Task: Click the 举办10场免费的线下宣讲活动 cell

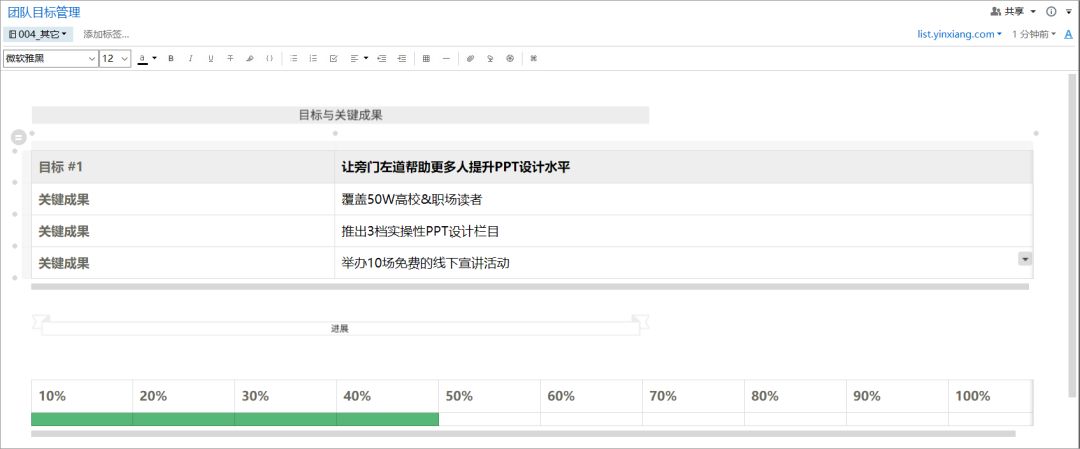Action: coord(683,262)
